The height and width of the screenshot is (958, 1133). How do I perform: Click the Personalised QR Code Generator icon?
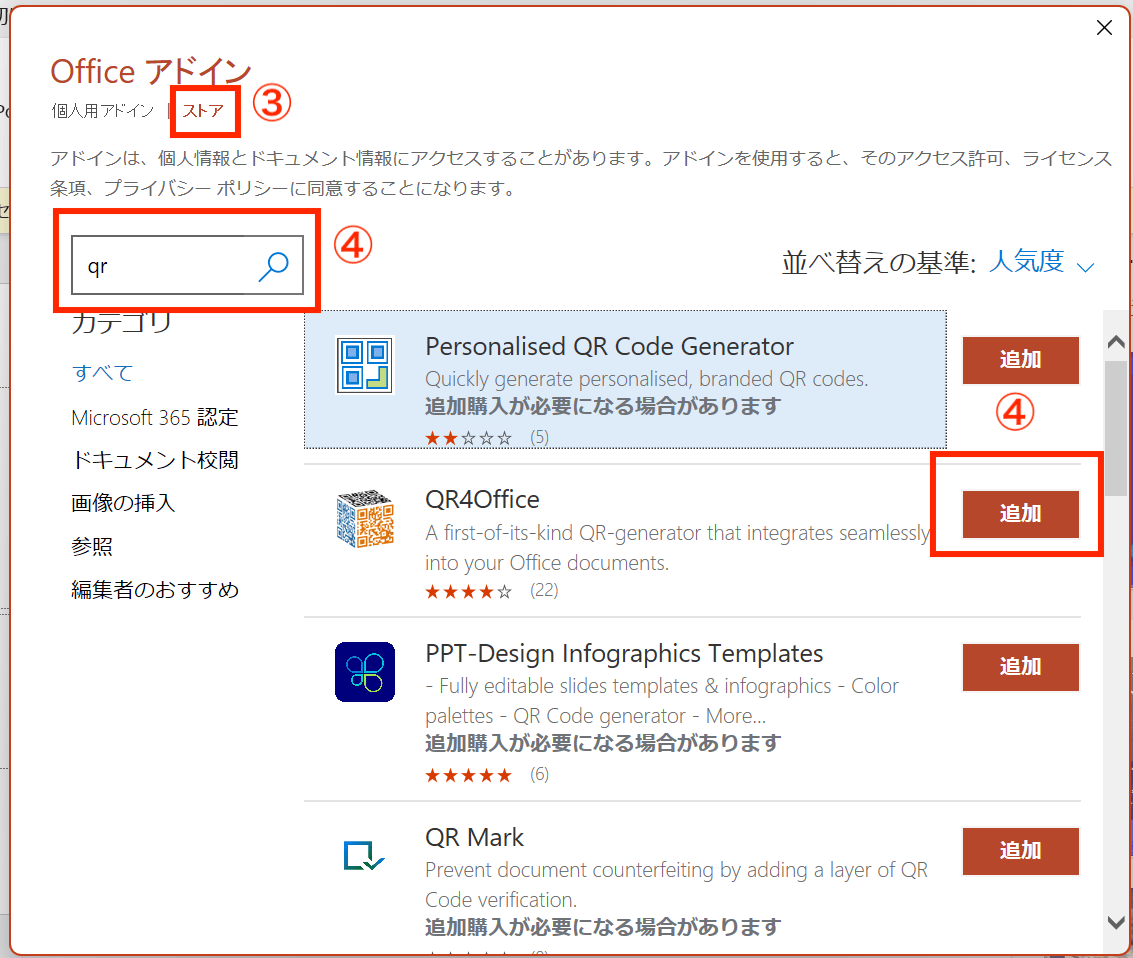[364, 365]
